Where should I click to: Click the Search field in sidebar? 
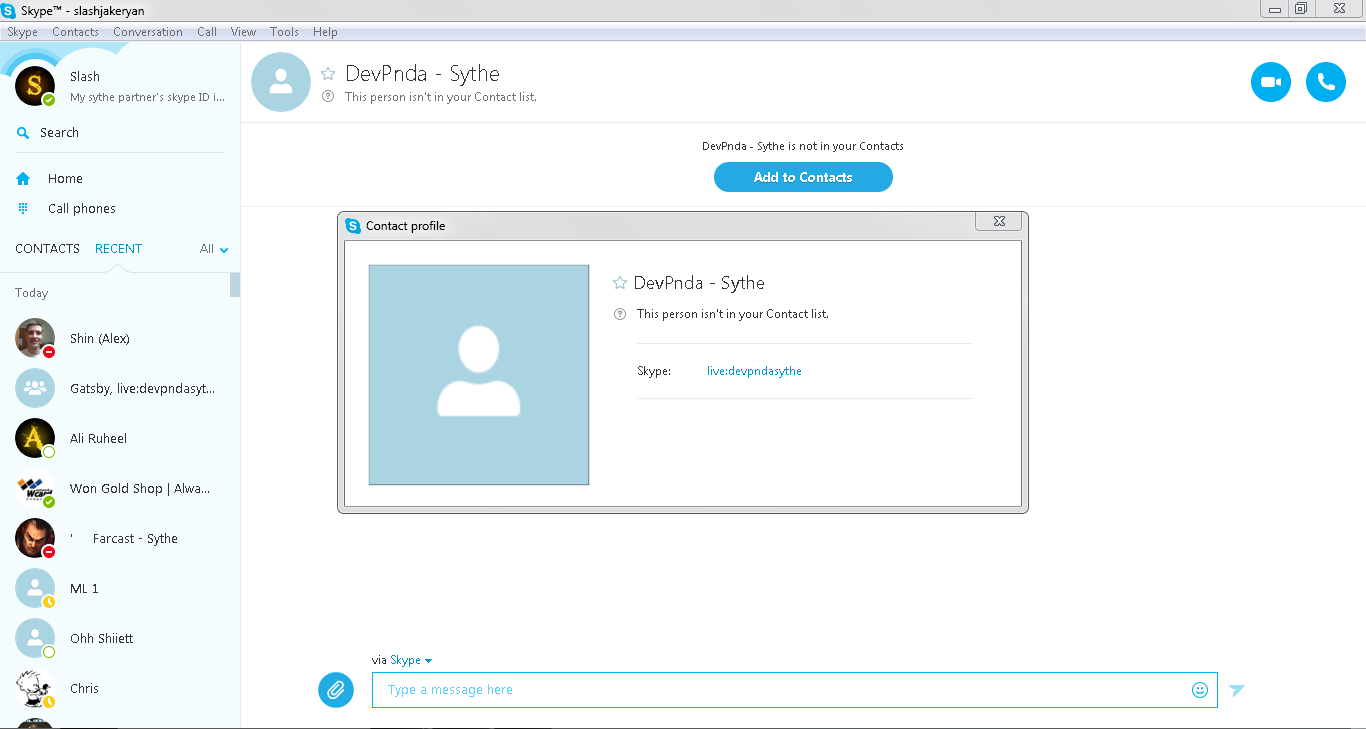pyautogui.click(x=120, y=133)
